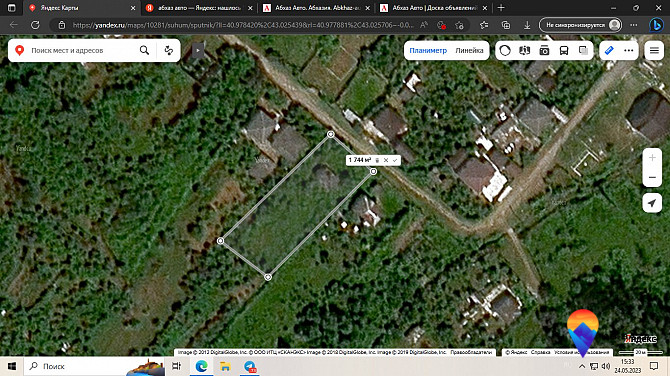670x376 pixels.
Task: Open the notification center icon
Action: pyautogui.click(x=654, y=366)
